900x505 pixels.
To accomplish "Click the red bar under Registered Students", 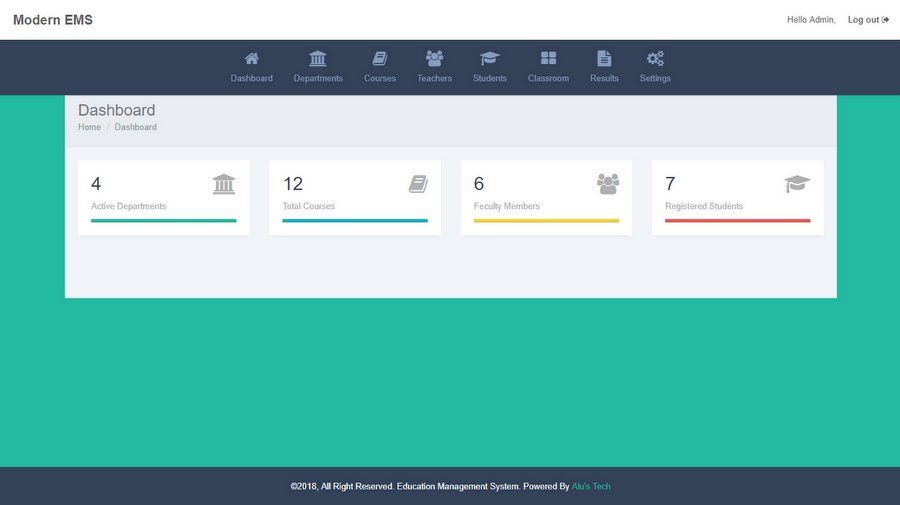I will (x=737, y=220).
